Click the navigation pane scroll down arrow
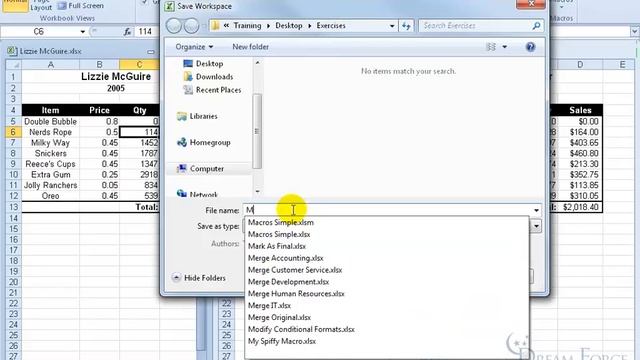Viewport: 640px width, 360px height. pos(257,191)
